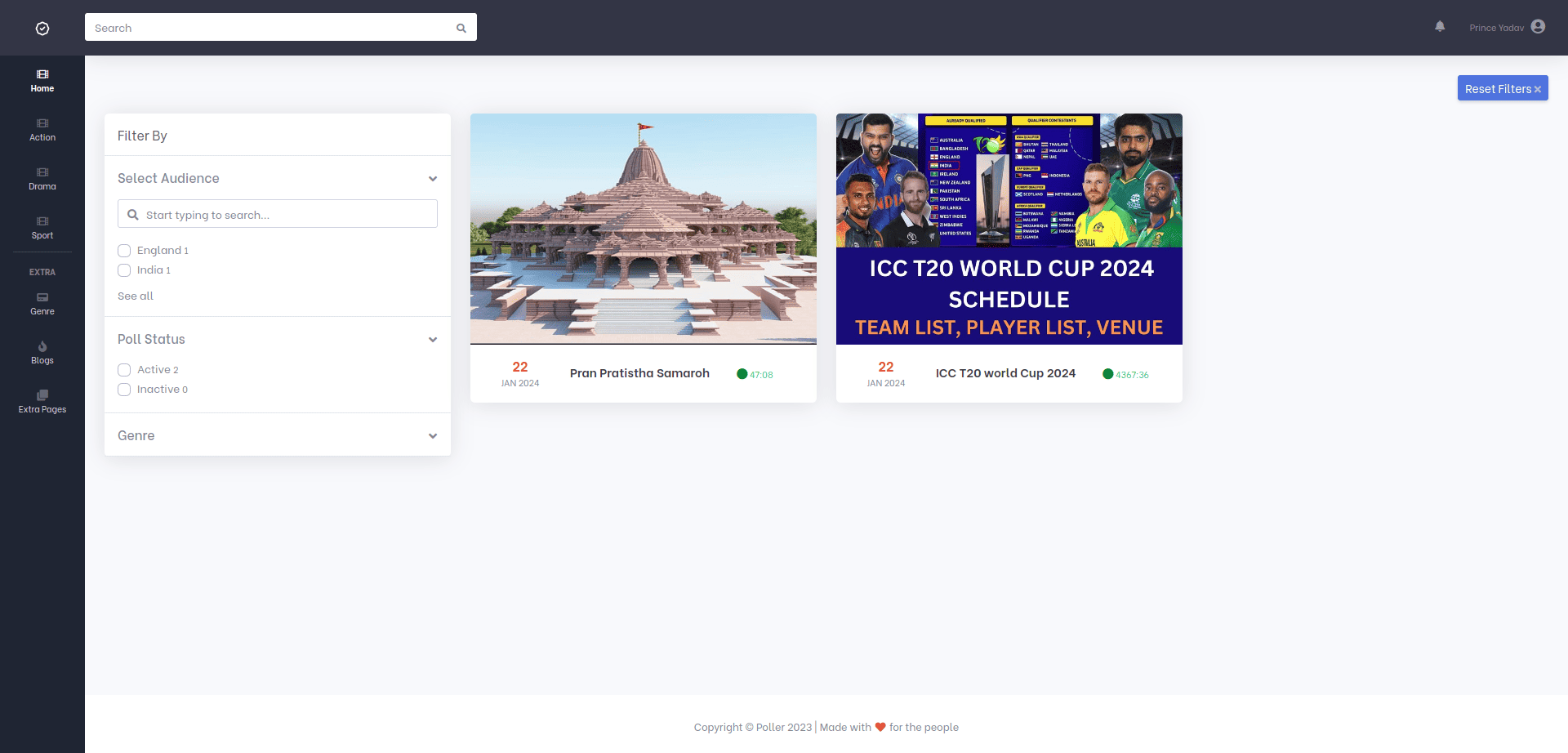Click the ICC T20 schedule image thumbnail

(1009, 229)
